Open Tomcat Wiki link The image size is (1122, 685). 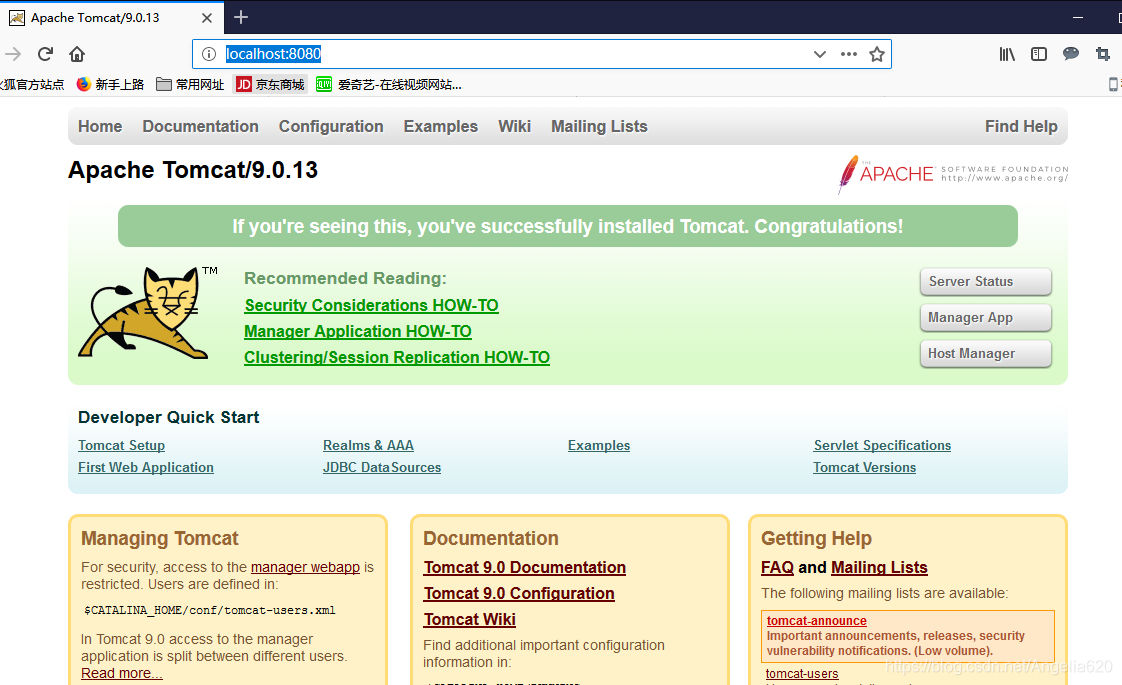click(469, 620)
